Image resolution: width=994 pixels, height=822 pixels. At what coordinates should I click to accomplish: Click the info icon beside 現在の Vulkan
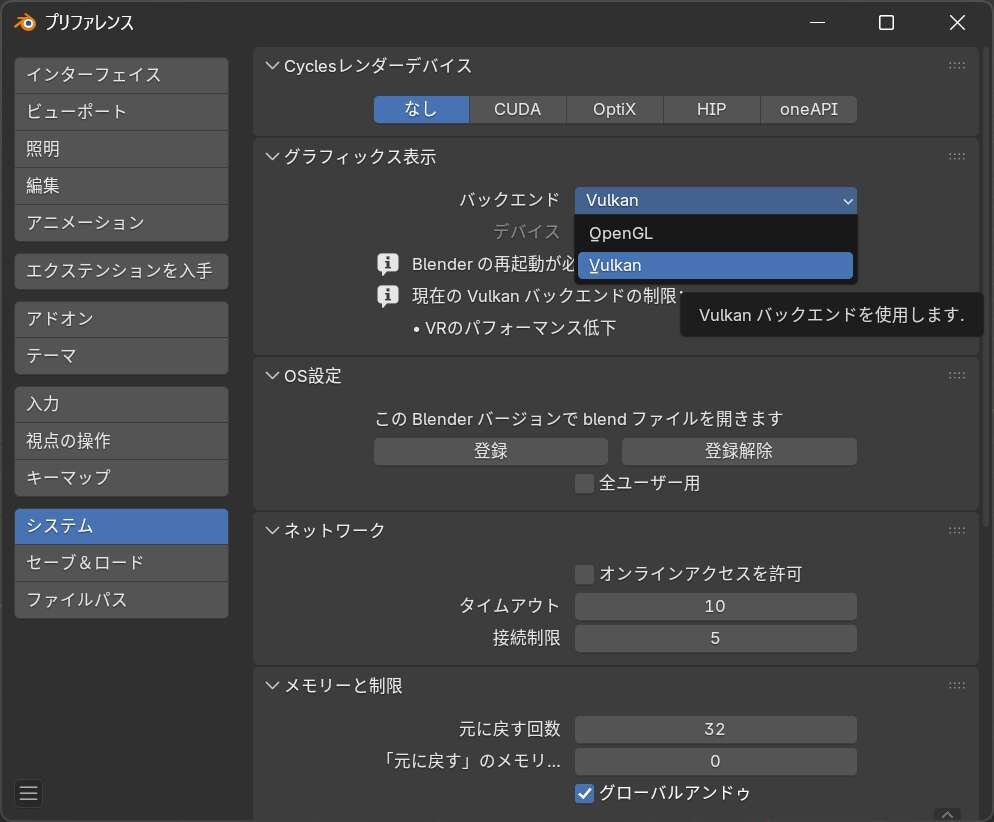click(x=388, y=296)
